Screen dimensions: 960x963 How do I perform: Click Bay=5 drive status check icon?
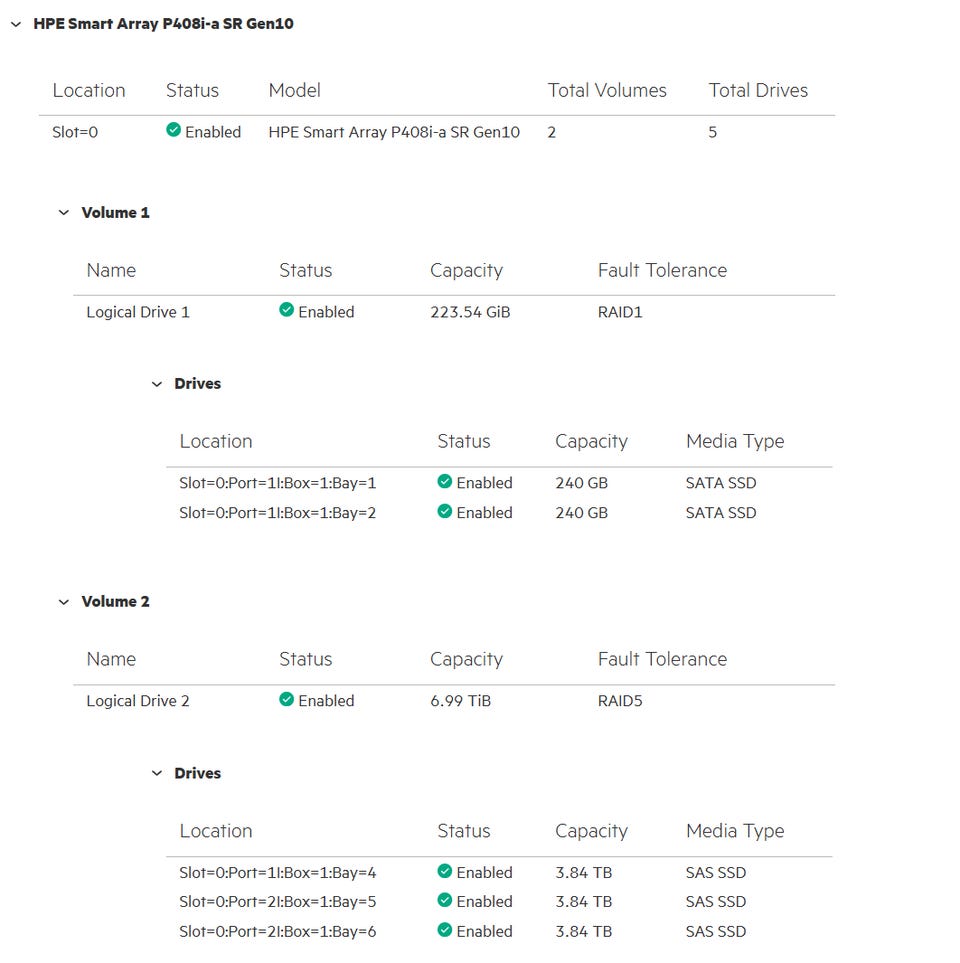tap(445, 900)
